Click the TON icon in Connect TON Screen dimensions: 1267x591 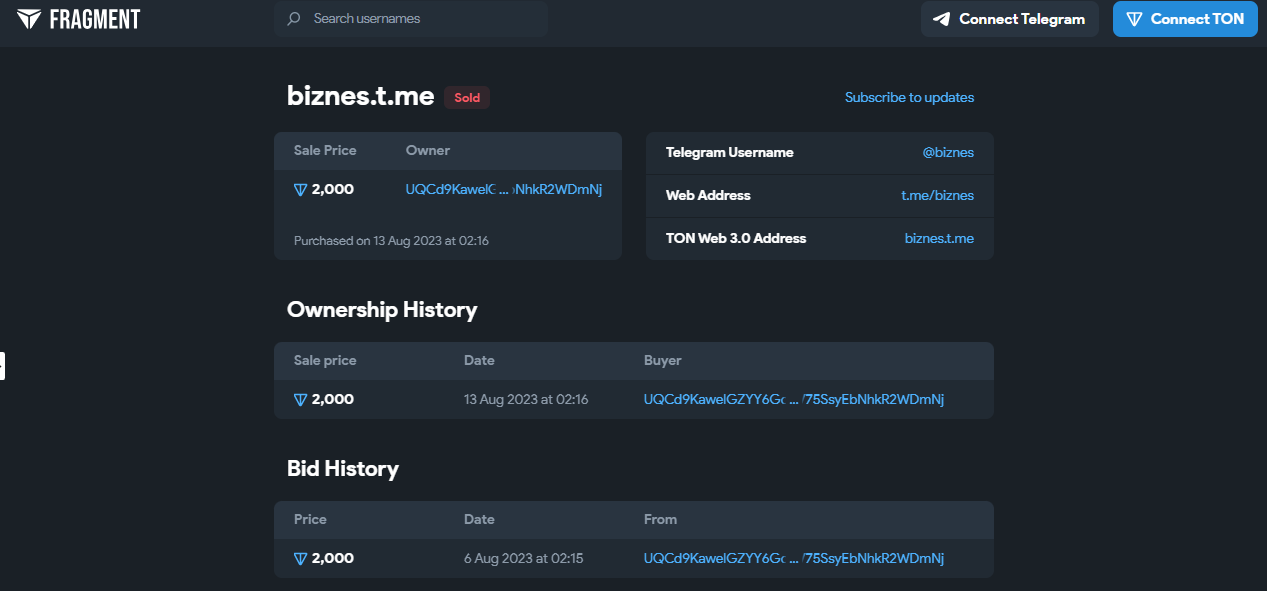(1134, 19)
